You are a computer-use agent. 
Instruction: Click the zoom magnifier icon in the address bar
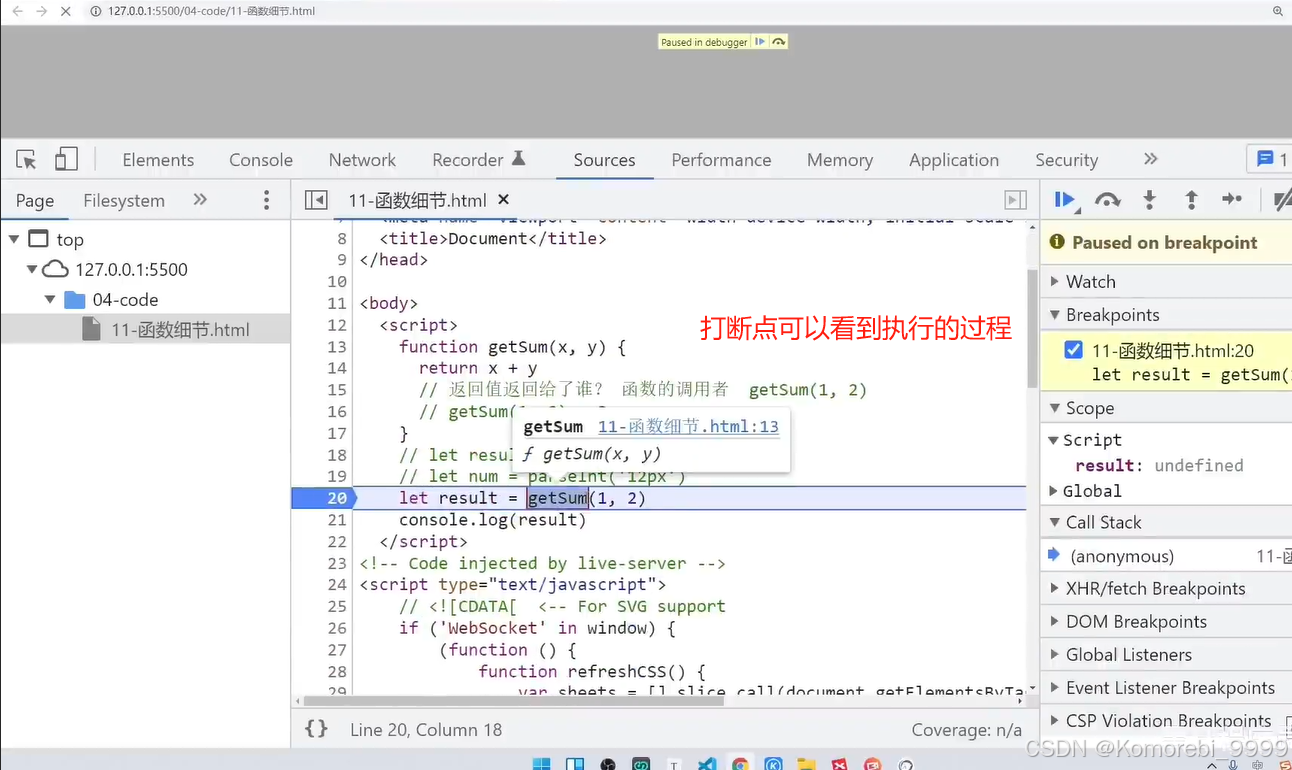(x=1278, y=11)
